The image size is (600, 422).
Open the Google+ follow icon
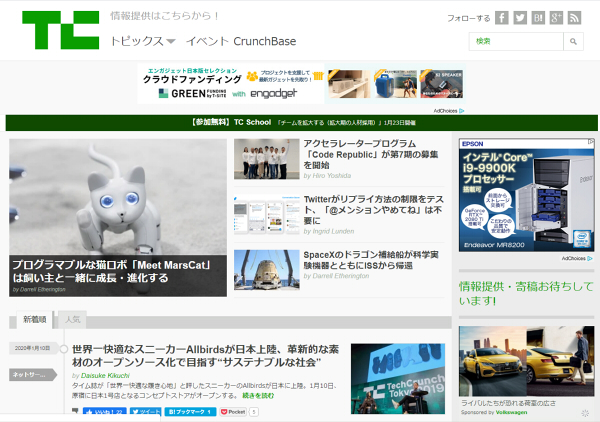pos(556,18)
